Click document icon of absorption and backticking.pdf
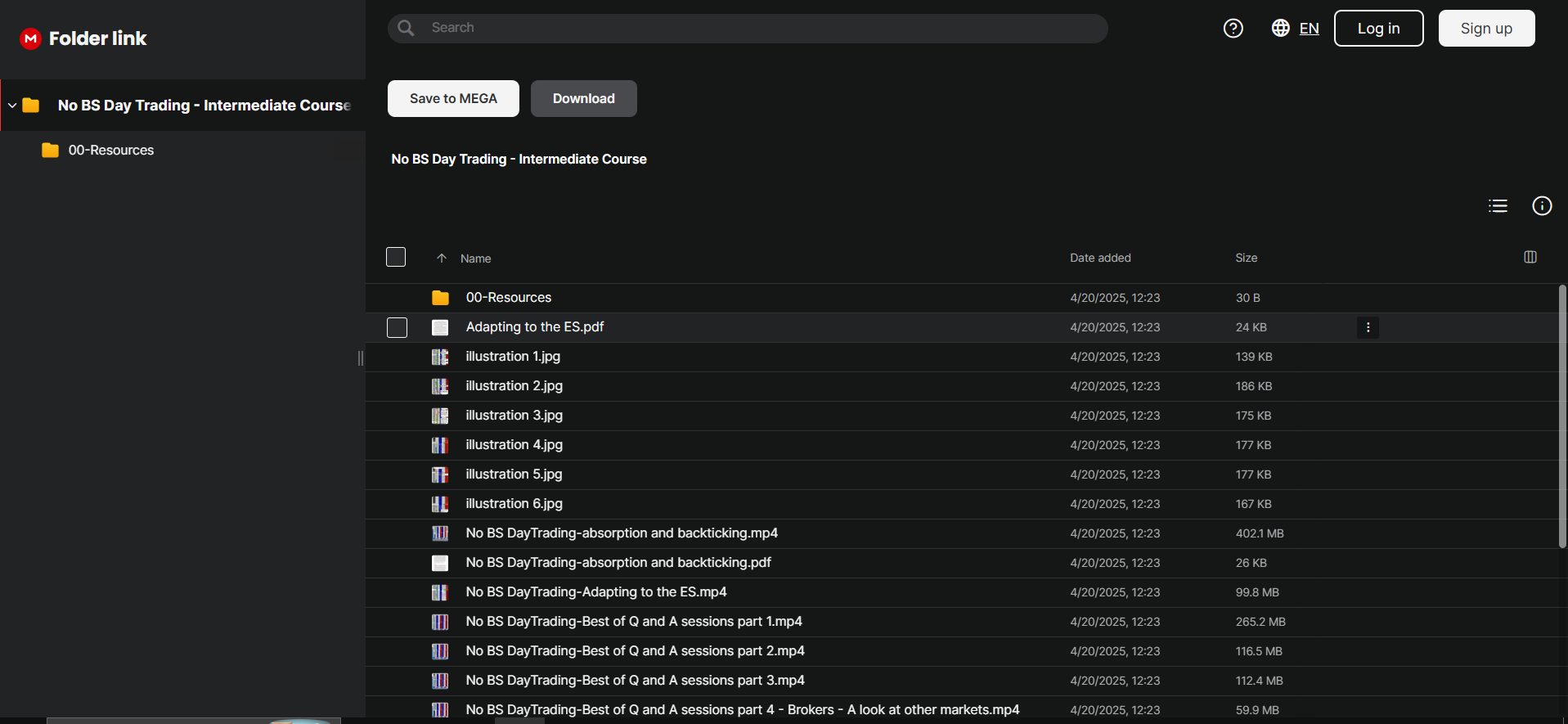The image size is (1568, 724). pos(440,563)
